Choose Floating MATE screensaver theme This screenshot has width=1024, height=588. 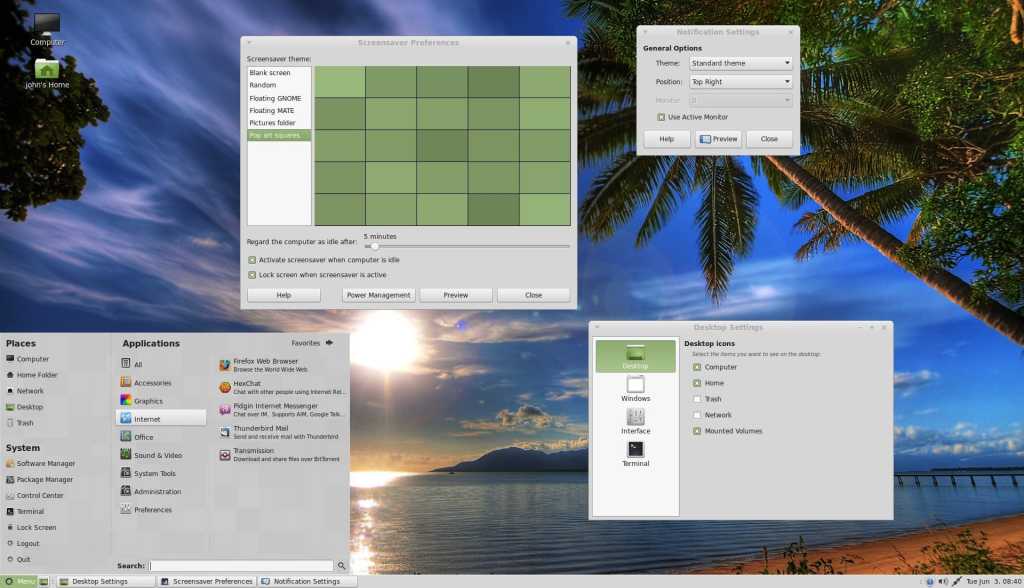coord(268,111)
